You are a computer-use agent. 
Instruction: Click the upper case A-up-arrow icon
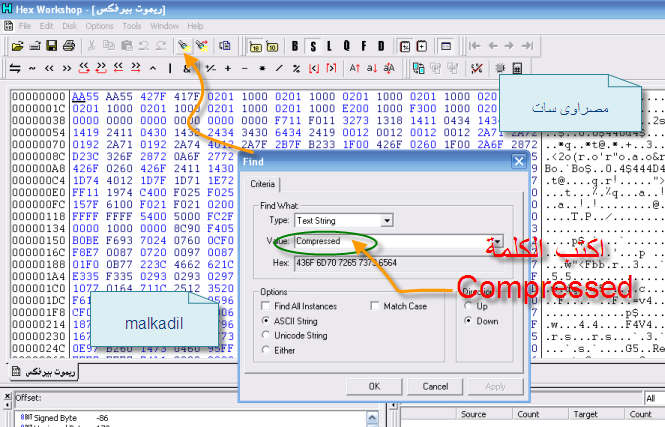click(355, 68)
